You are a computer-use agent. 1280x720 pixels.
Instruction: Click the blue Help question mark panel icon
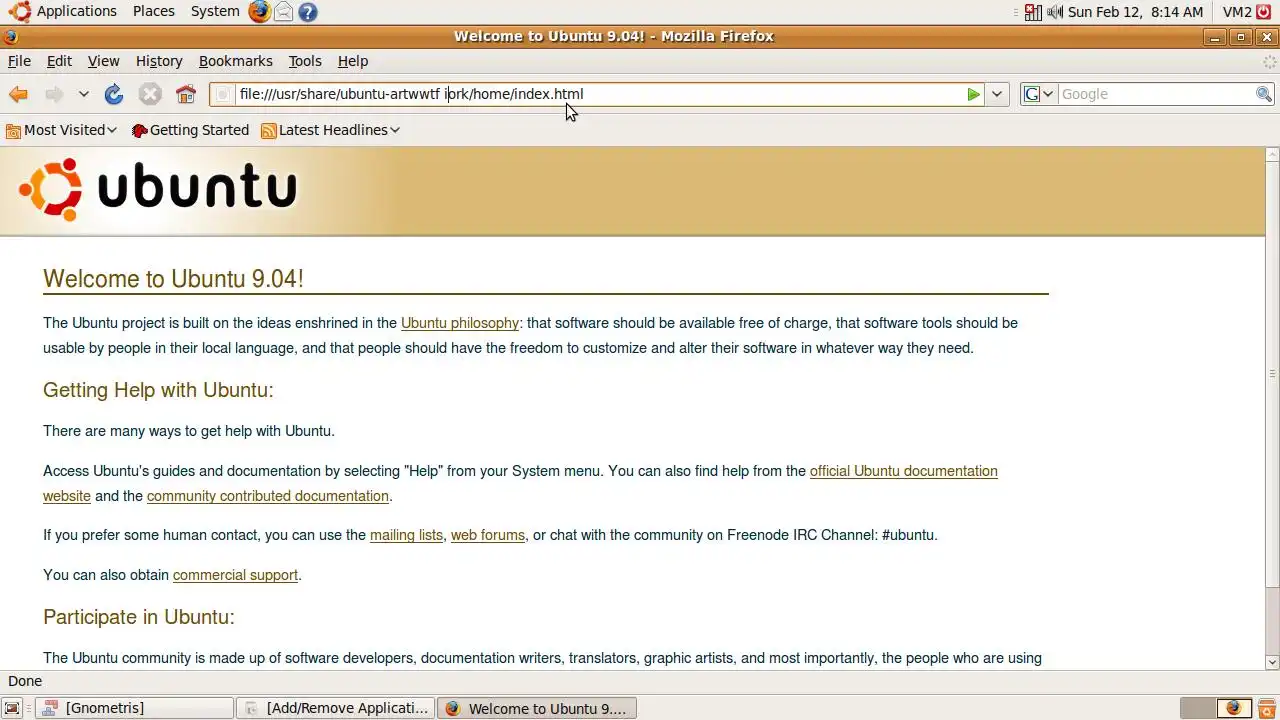(308, 12)
